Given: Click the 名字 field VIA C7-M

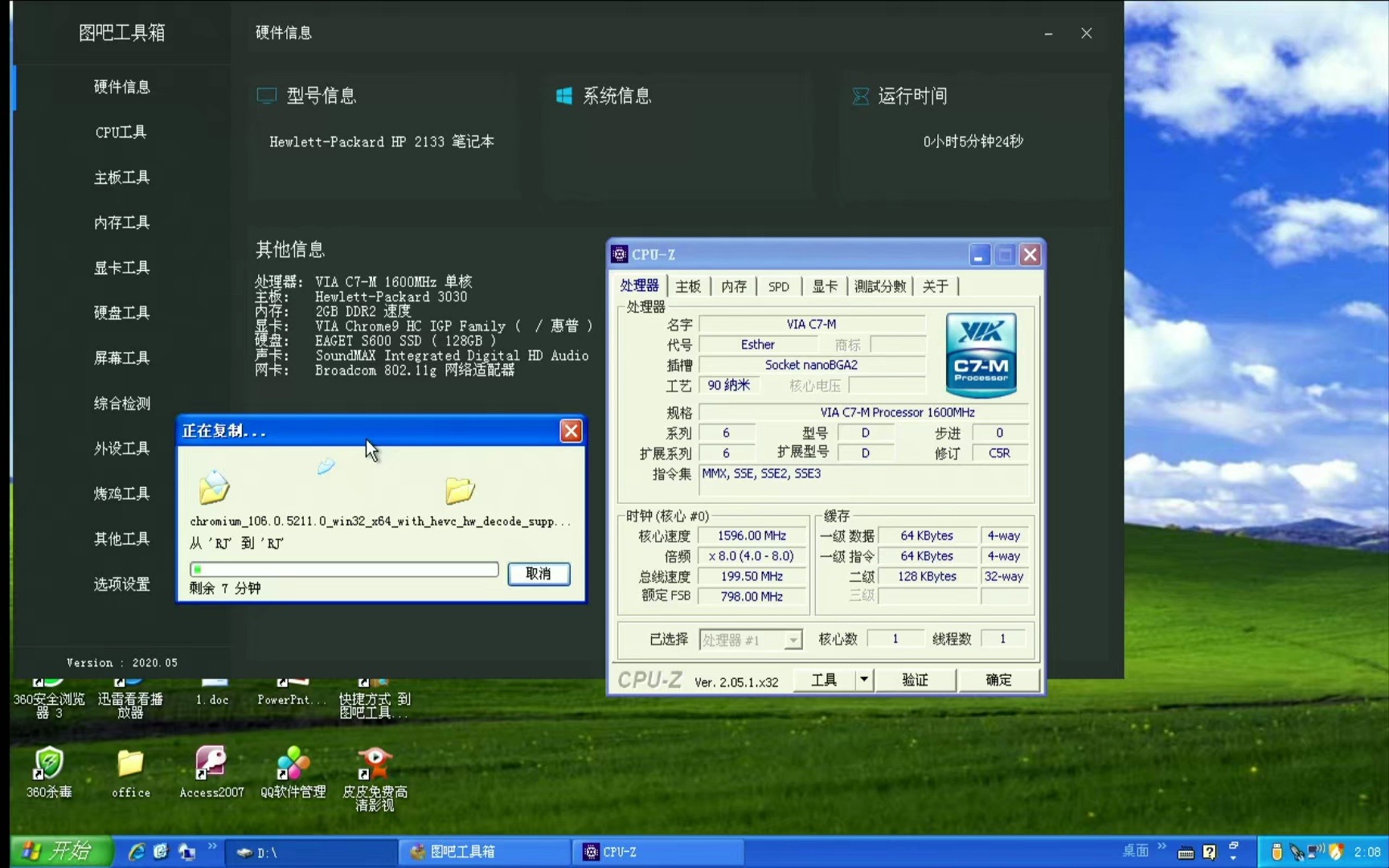Looking at the screenshot, I should [x=812, y=324].
